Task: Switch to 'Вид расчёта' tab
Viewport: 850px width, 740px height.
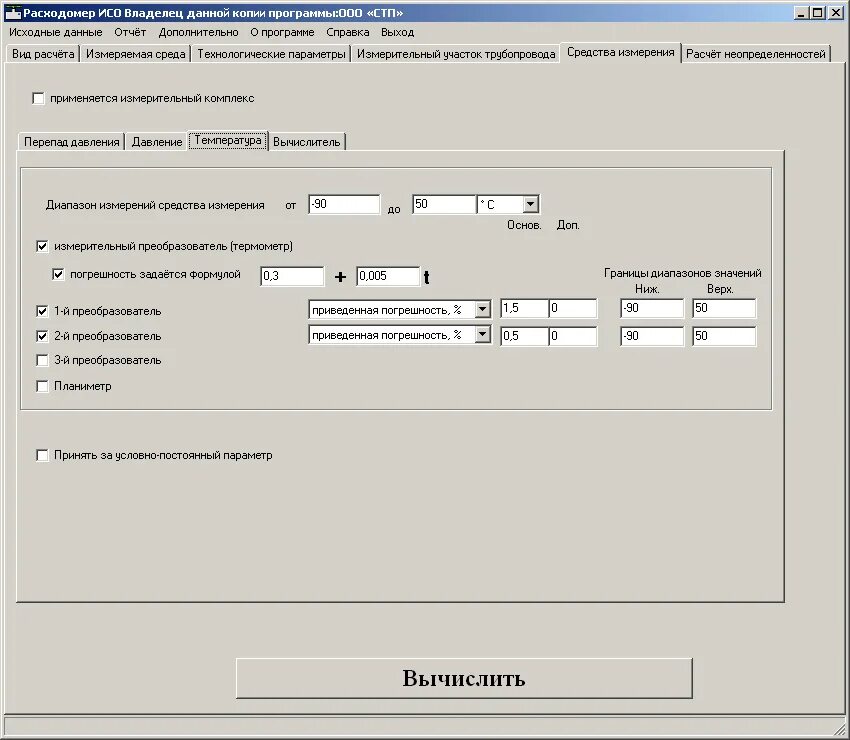Action: [43, 54]
